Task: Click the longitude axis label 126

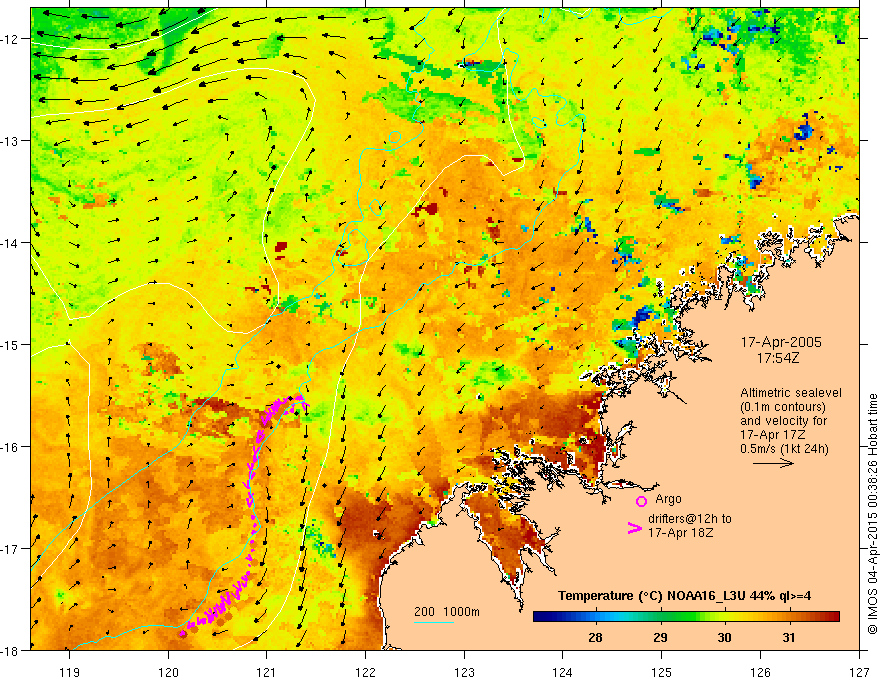Action: coord(760,672)
